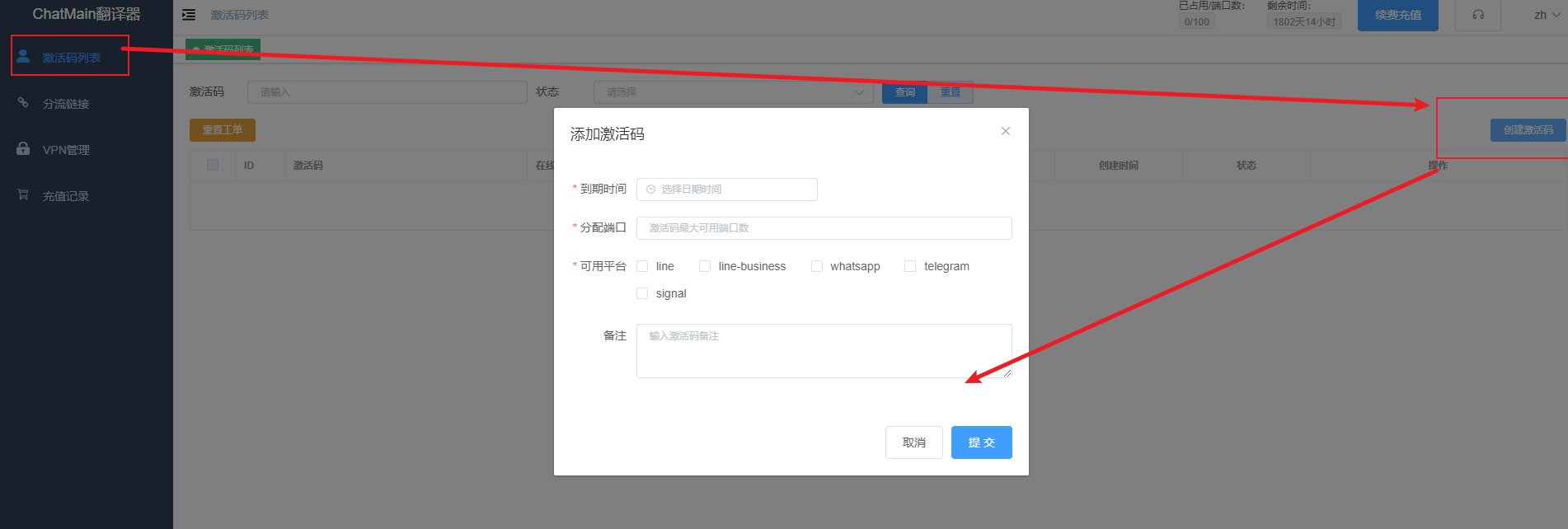This screenshot has height=529, width=1568.
Task: Tick the line-business platform checkbox
Action: [705, 266]
